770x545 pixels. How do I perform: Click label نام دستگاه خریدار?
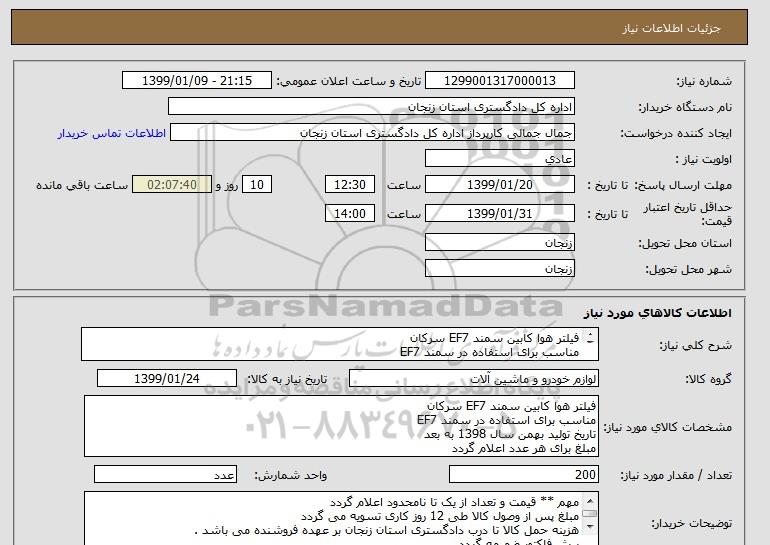tap(685, 107)
